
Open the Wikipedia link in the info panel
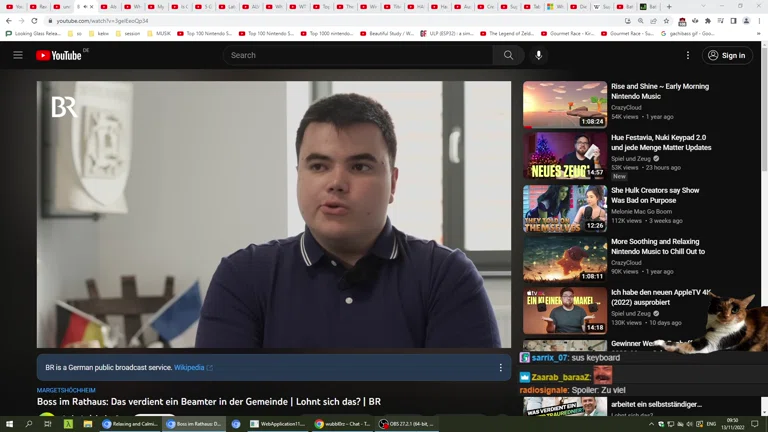click(189, 368)
